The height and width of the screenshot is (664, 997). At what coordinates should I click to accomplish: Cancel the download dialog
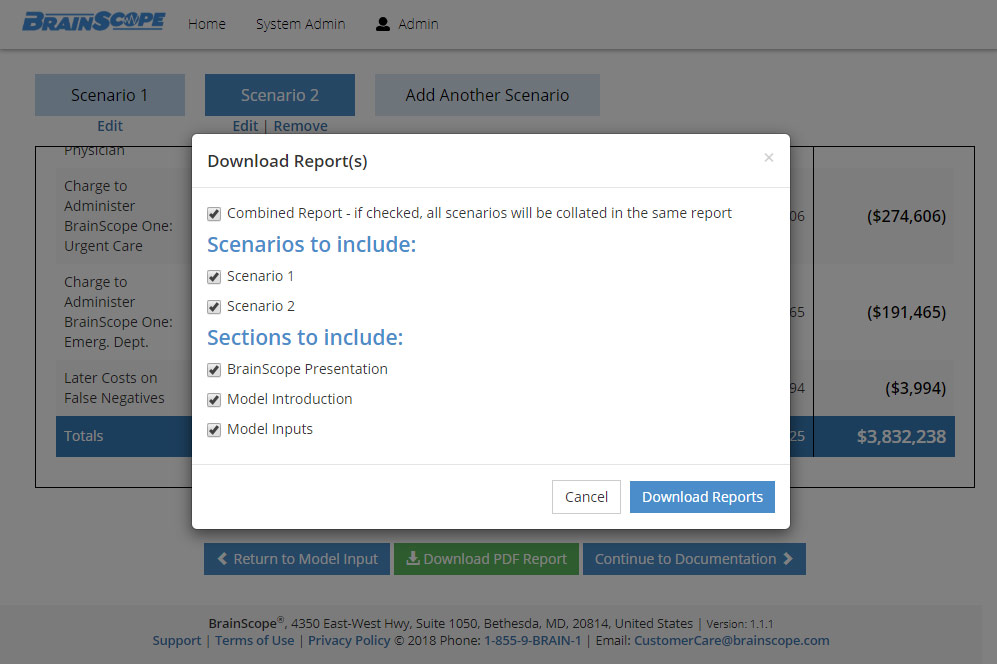(x=586, y=497)
